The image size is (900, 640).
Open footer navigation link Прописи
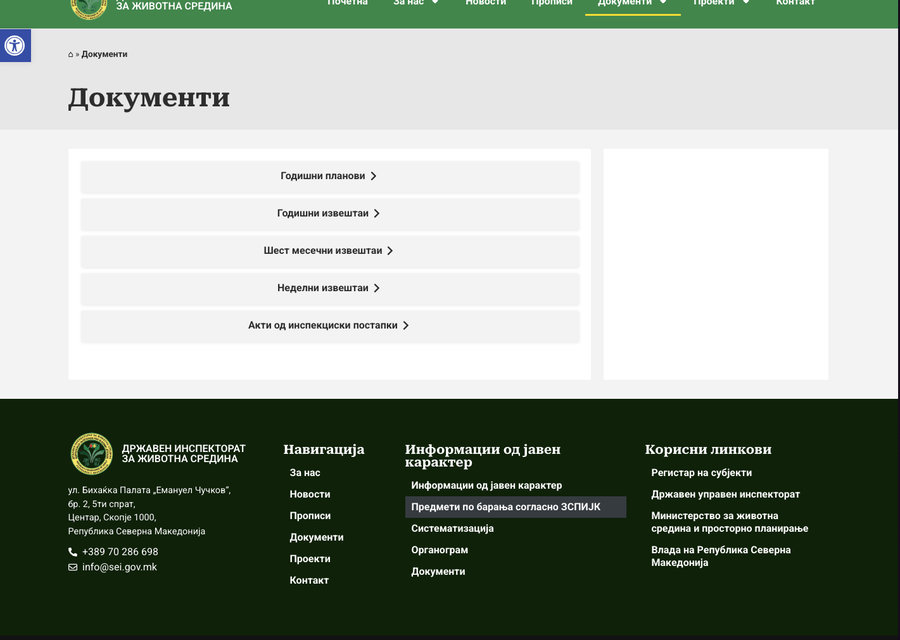coord(310,516)
